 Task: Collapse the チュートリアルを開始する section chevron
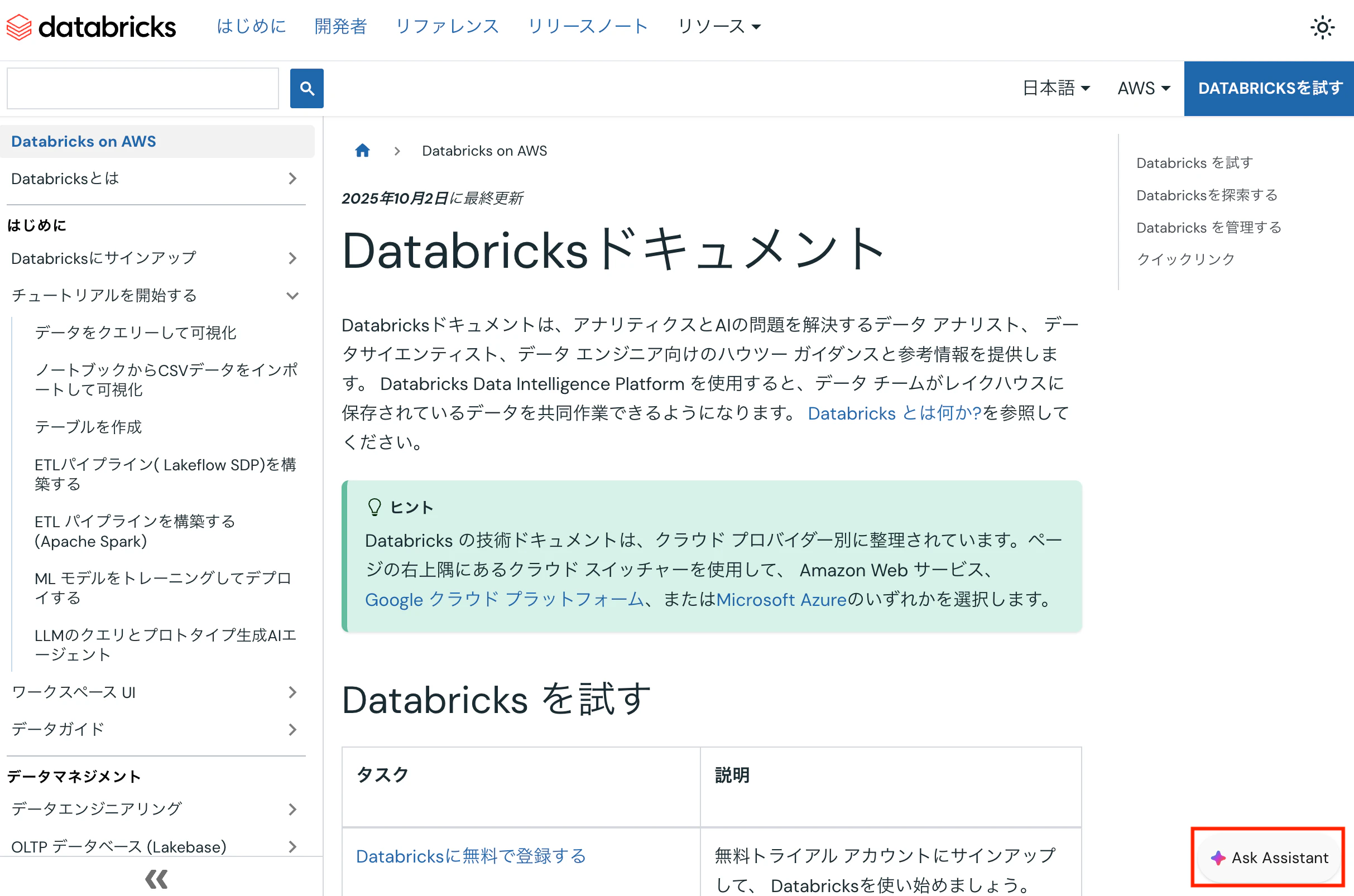(x=292, y=296)
